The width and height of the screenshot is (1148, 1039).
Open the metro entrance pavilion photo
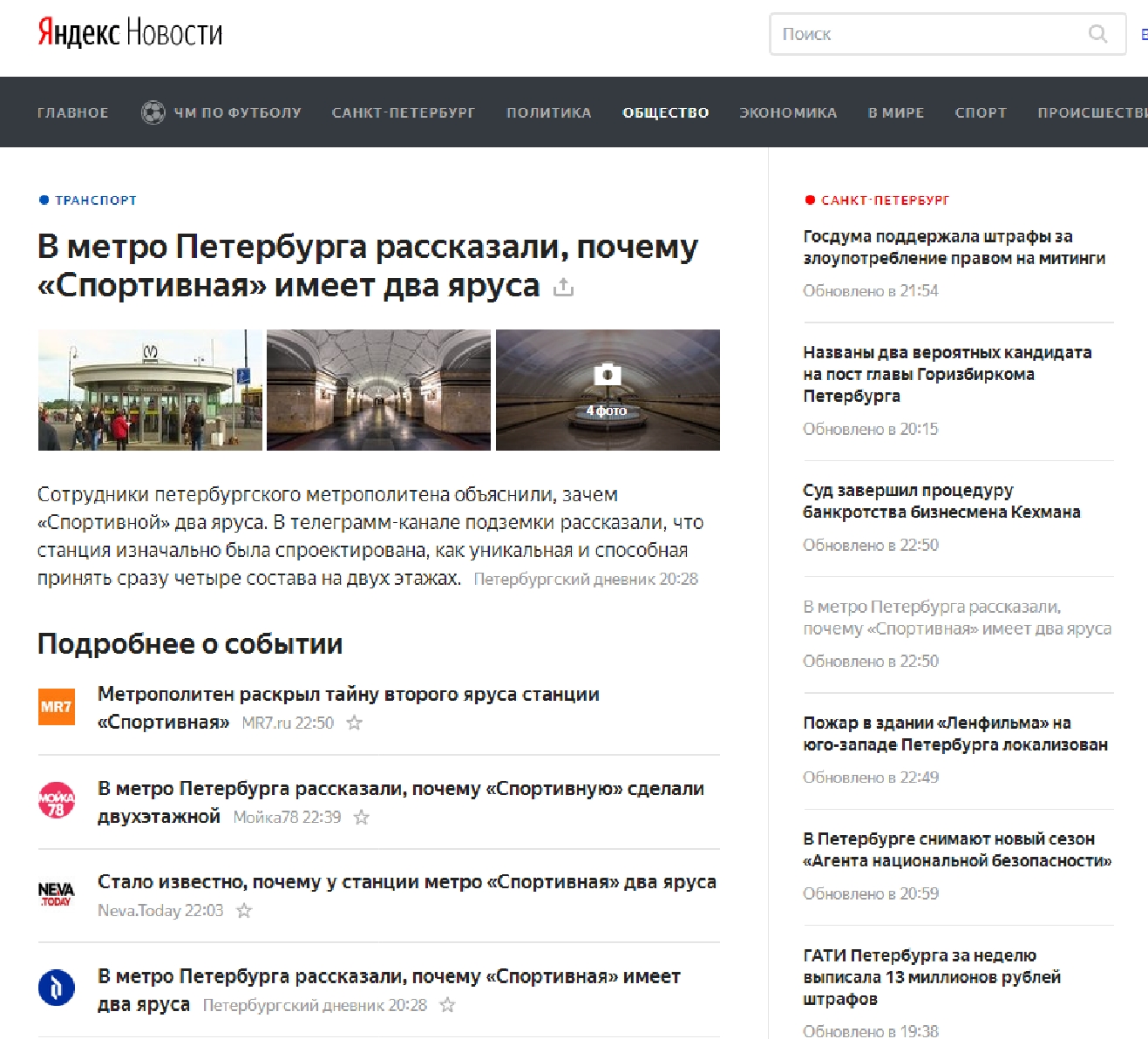coord(150,390)
